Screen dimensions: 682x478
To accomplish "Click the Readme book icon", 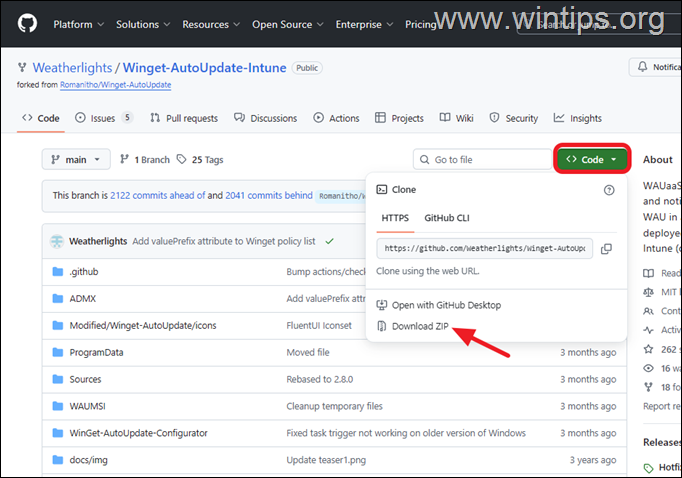I will [649, 273].
